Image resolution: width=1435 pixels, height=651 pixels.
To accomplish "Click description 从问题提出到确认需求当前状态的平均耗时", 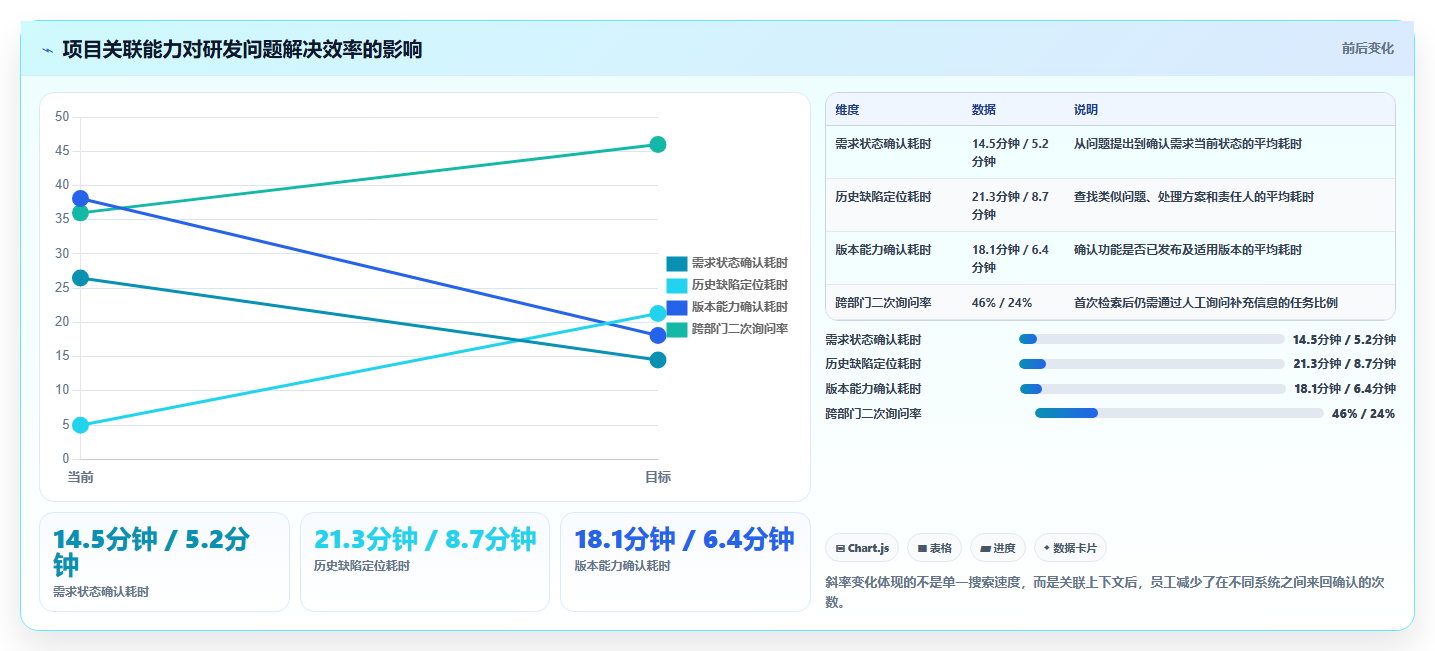I will click(1188, 144).
